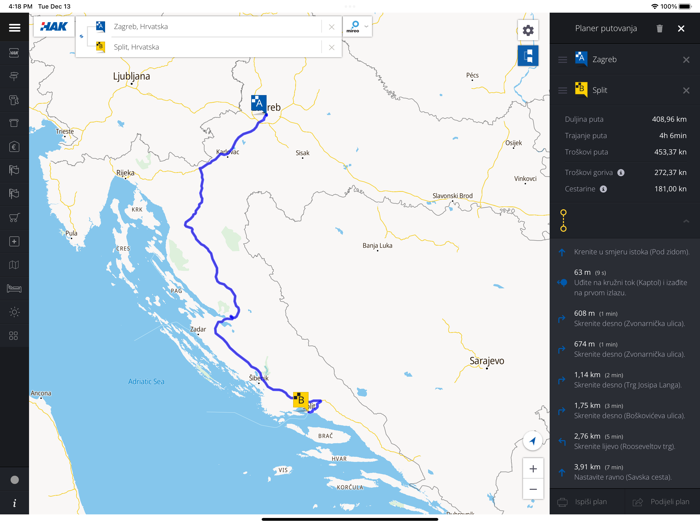700x525 pixels.
Task: Check the battery indicator in status bar
Action: pyautogui.click(x=685, y=6)
